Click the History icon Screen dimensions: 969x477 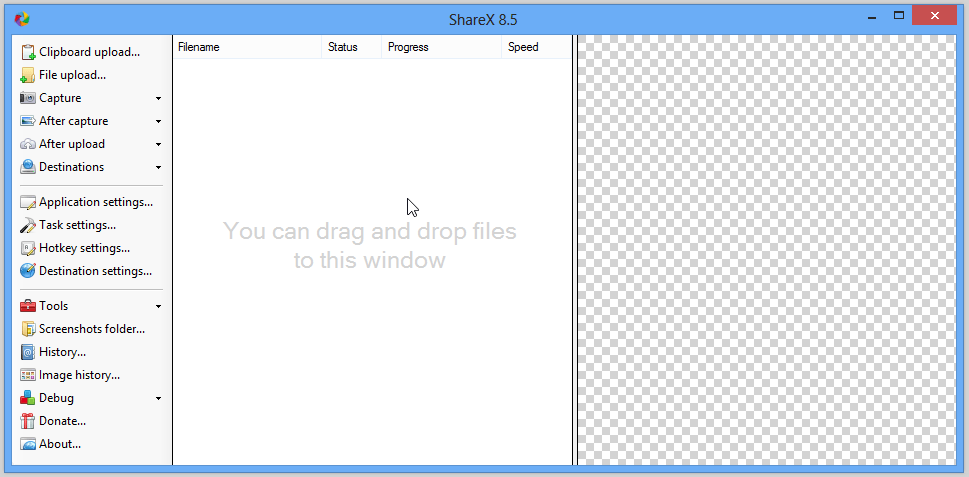(28, 352)
